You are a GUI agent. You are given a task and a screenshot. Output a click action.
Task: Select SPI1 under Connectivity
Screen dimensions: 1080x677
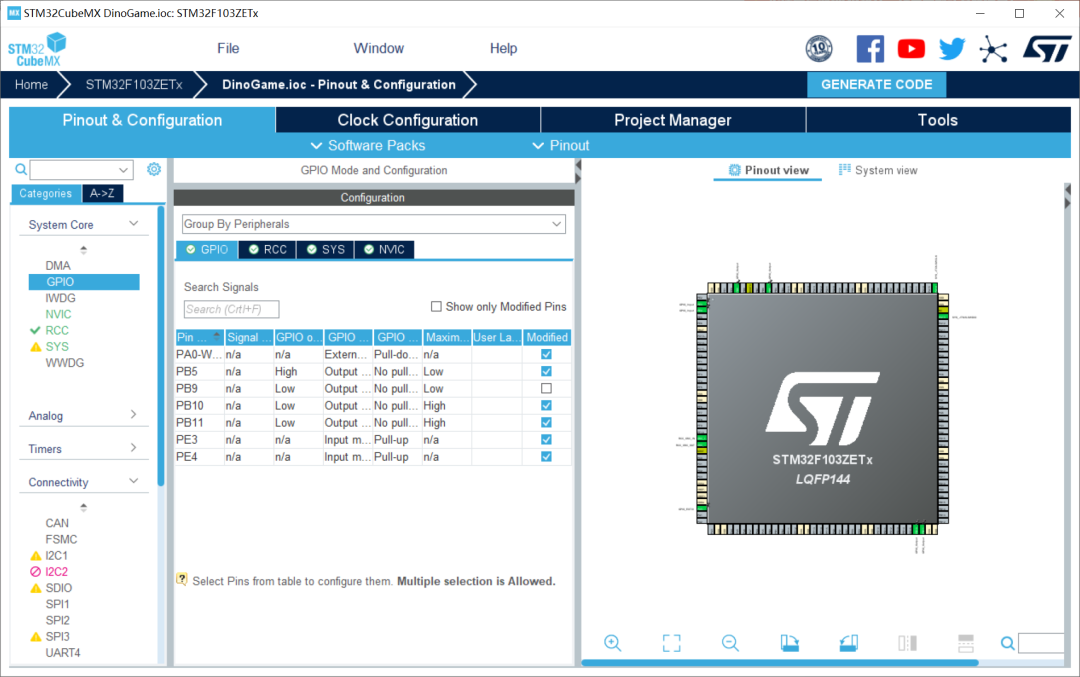click(57, 604)
